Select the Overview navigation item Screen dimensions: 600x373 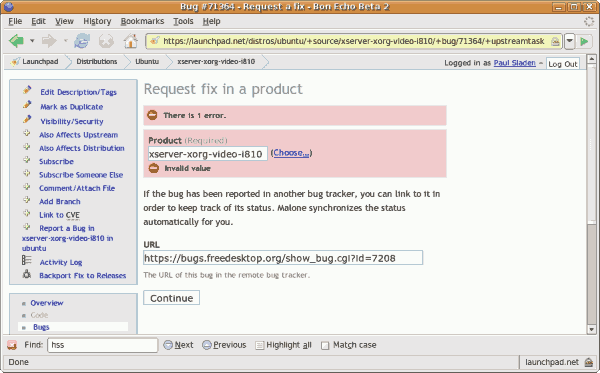(x=47, y=303)
